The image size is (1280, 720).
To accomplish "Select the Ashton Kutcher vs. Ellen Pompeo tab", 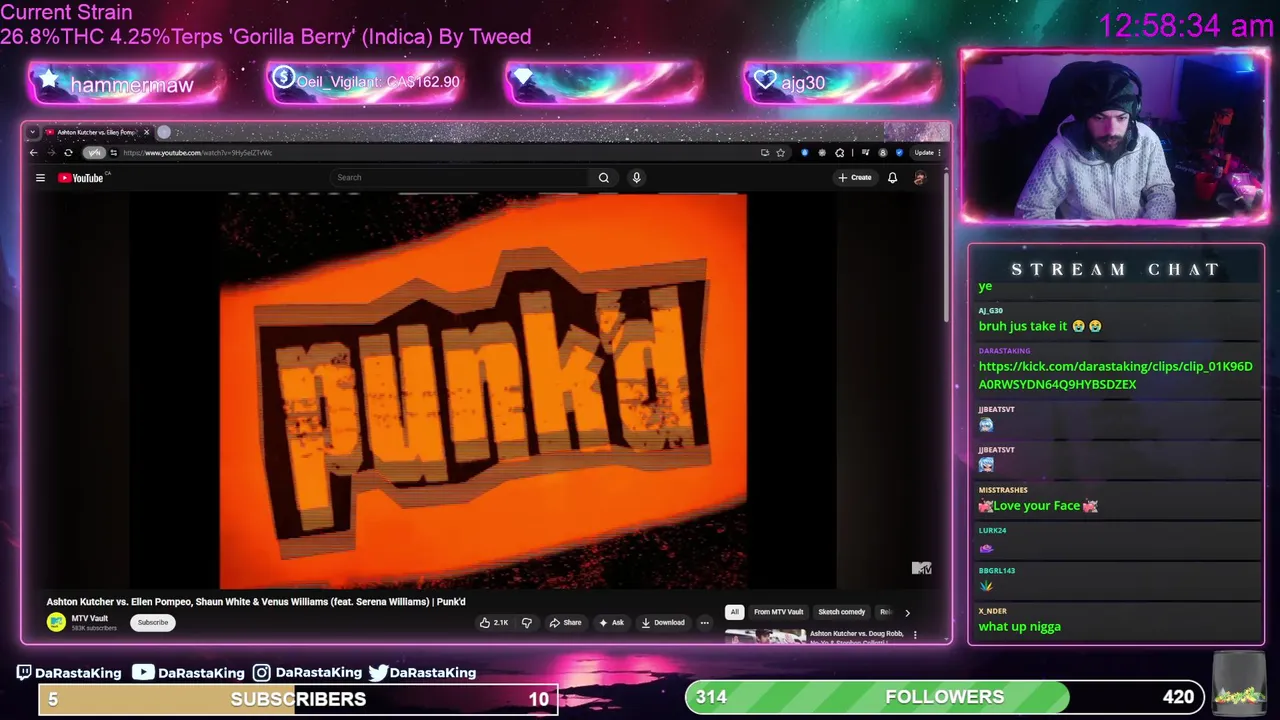I will tap(95, 132).
